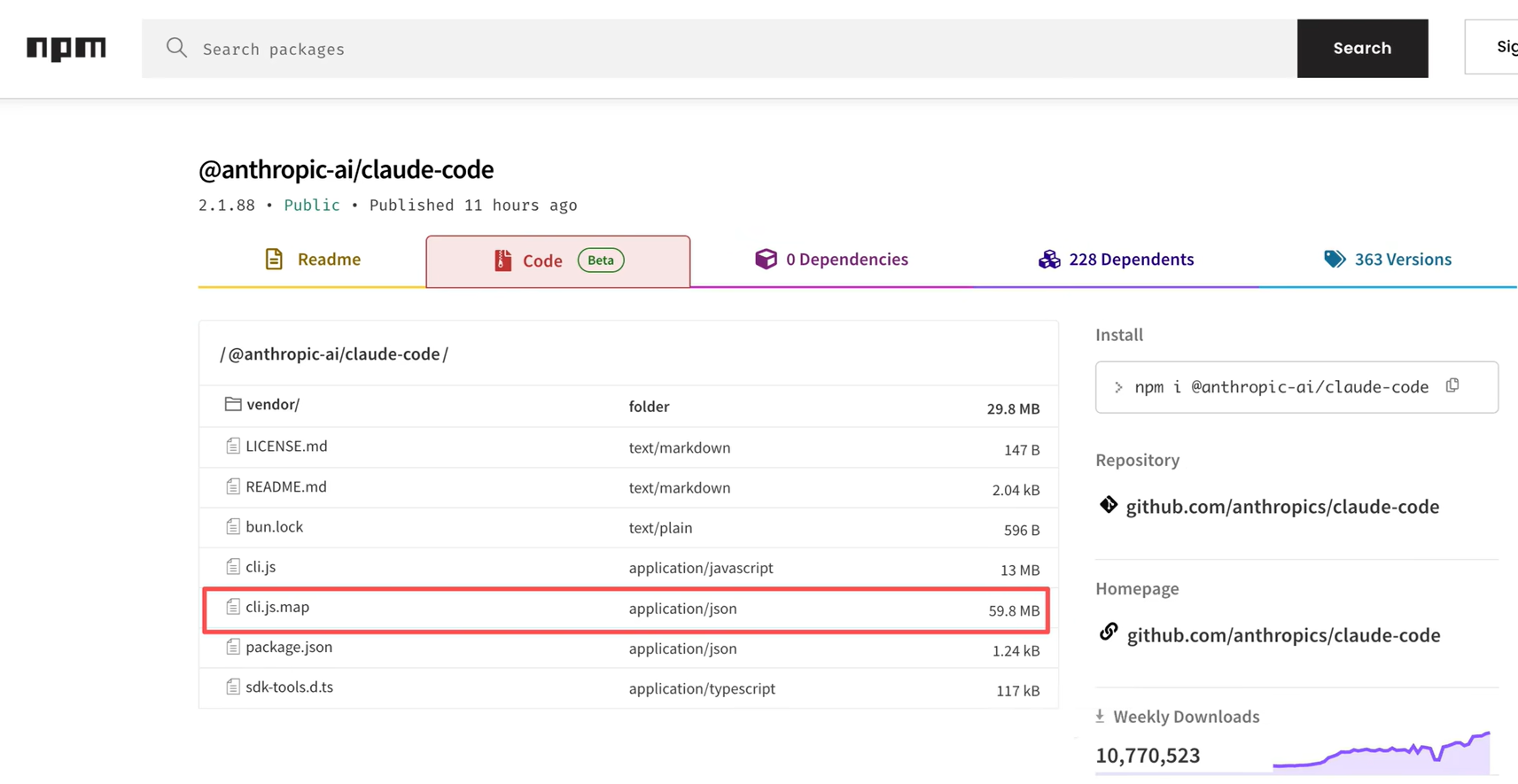Click the Dependents cubes icon
This screenshot has height=784, width=1518.
[1049, 260]
